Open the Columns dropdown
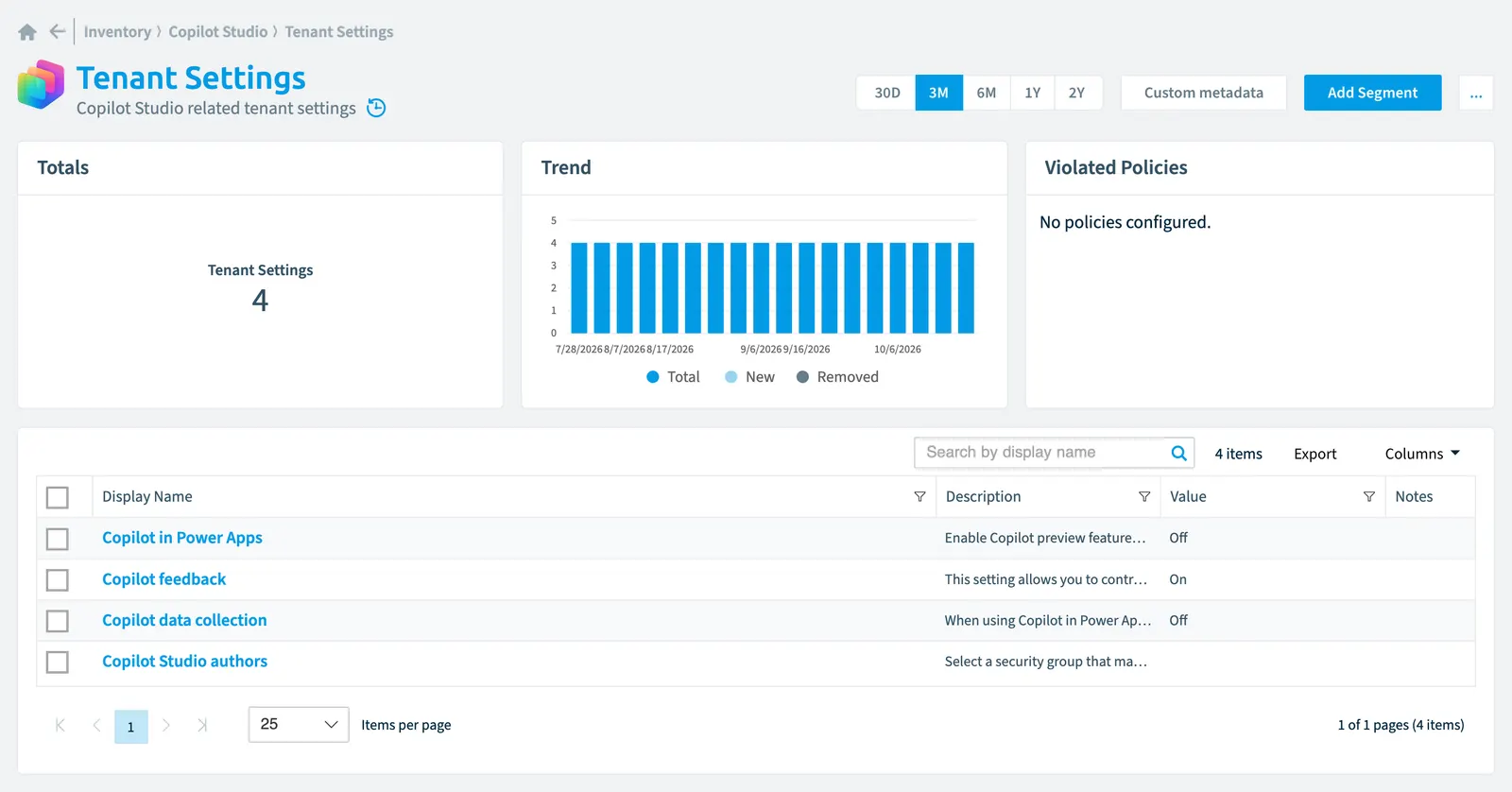 click(1422, 454)
